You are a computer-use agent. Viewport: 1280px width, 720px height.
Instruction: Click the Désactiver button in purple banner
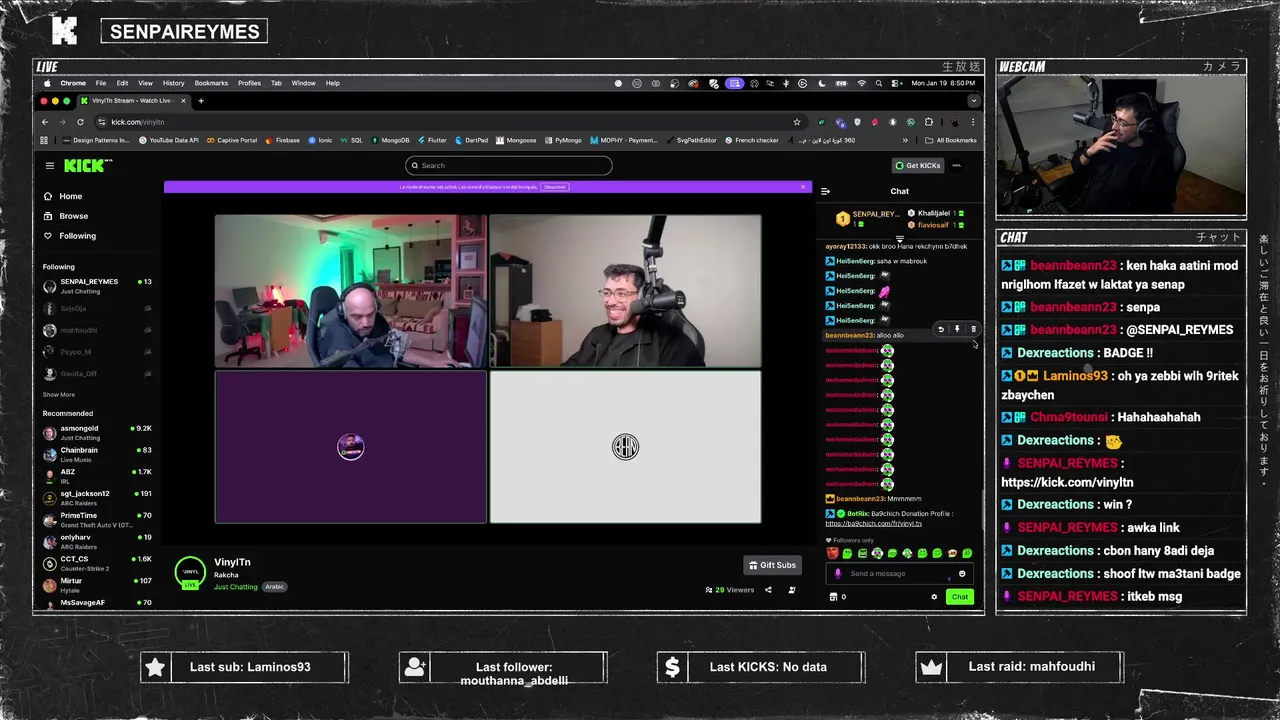point(556,187)
